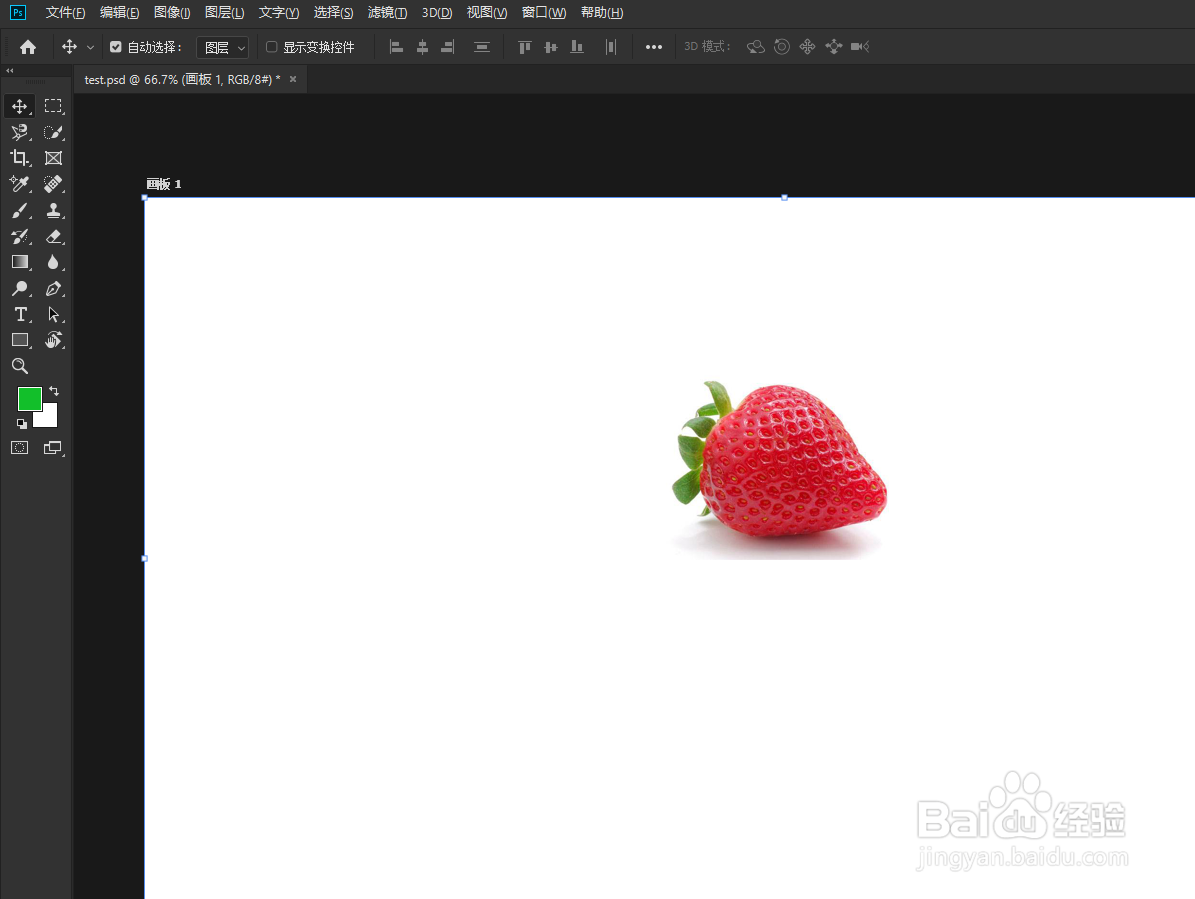Select the Horizontal Type tool

(20, 314)
